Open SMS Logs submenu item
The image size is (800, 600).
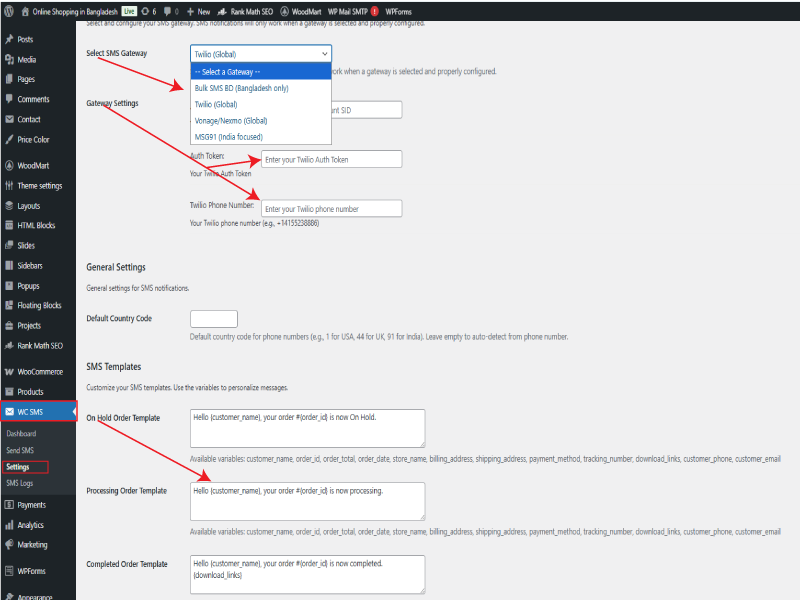[19, 483]
